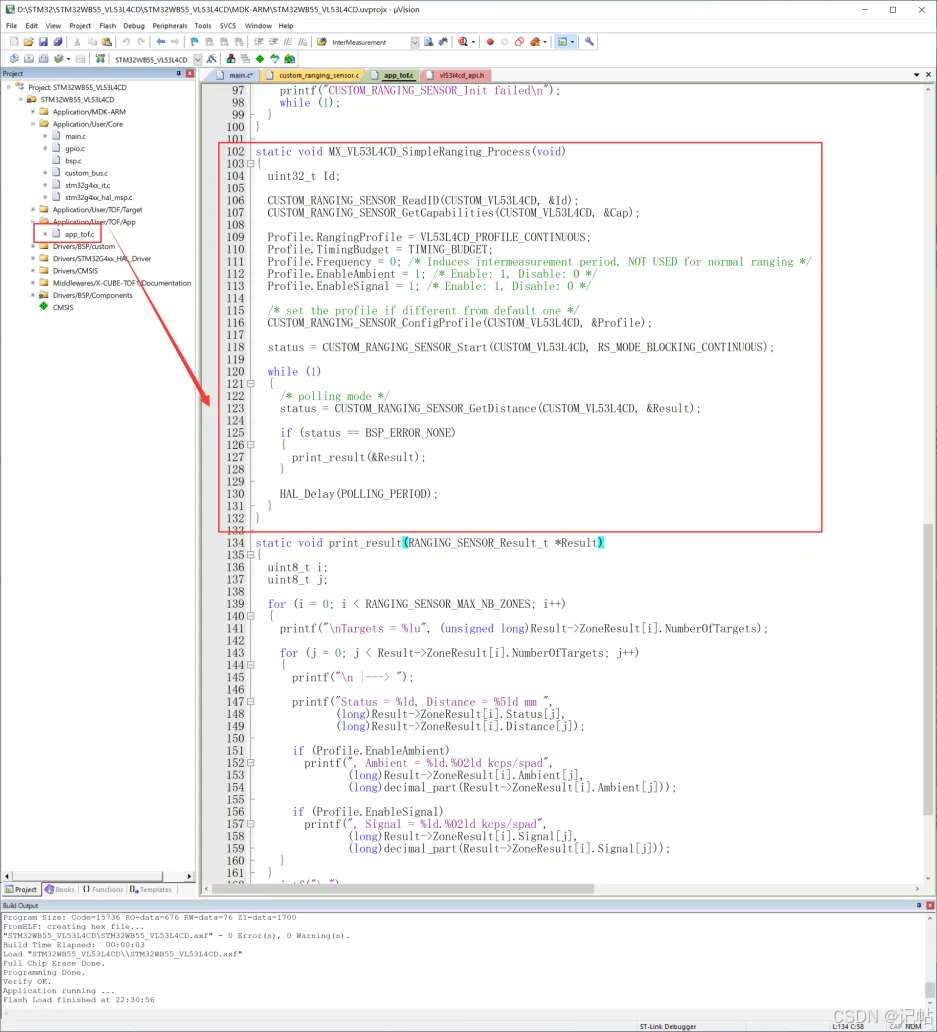Open the Flash menu
Viewport: 937px width, 1032px height.
click(107, 26)
